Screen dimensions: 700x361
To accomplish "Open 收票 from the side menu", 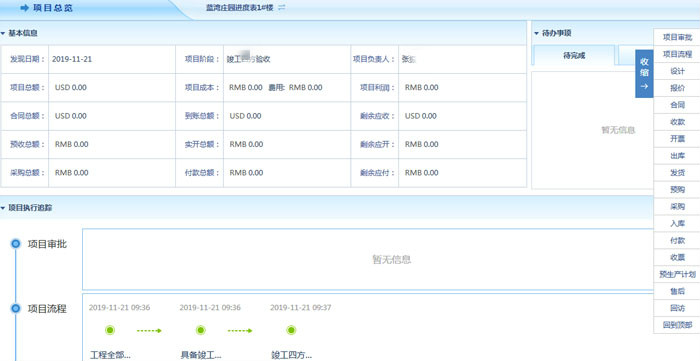I will [677, 257].
